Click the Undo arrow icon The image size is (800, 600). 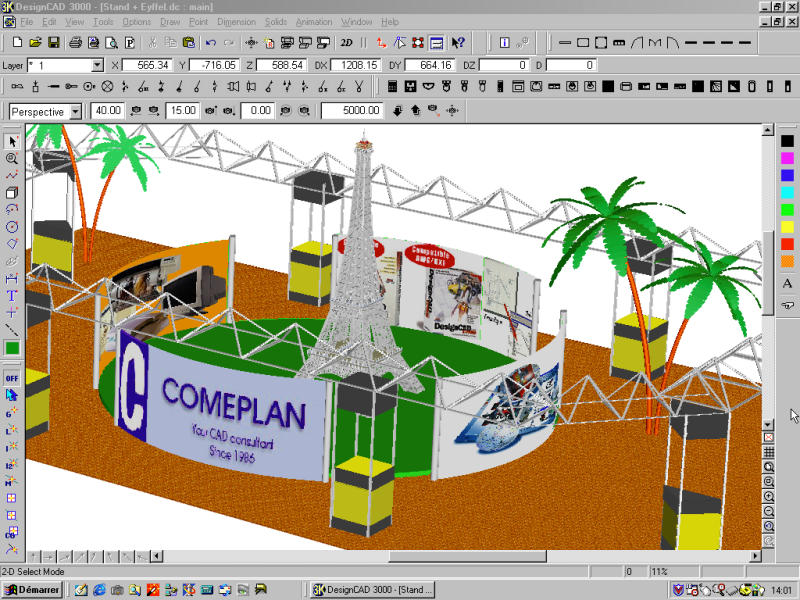coord(210,43)
